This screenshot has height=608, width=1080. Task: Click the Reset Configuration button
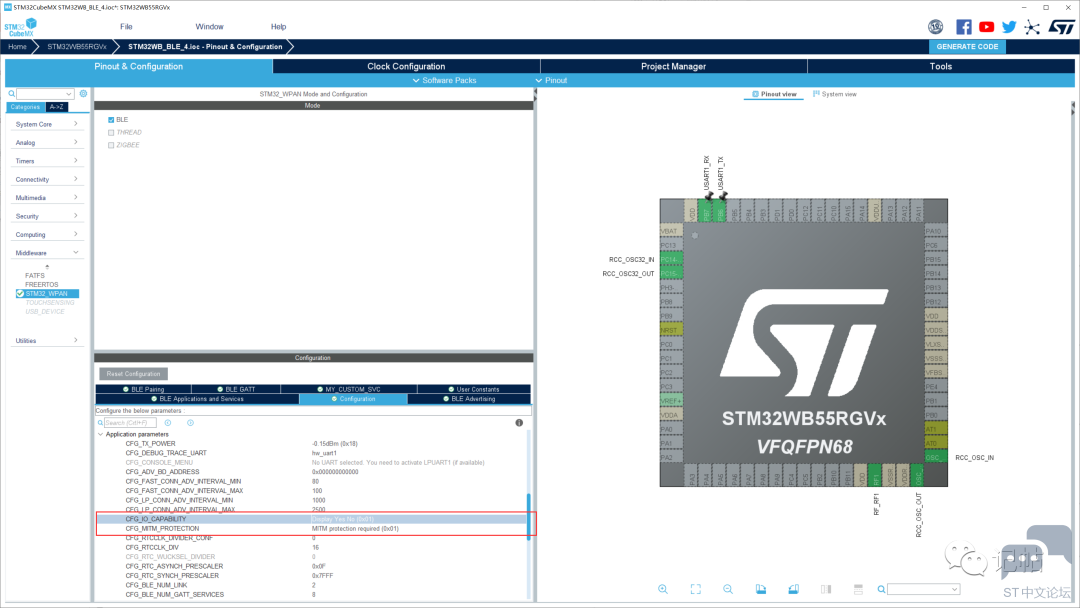click(x=133, y=374)
